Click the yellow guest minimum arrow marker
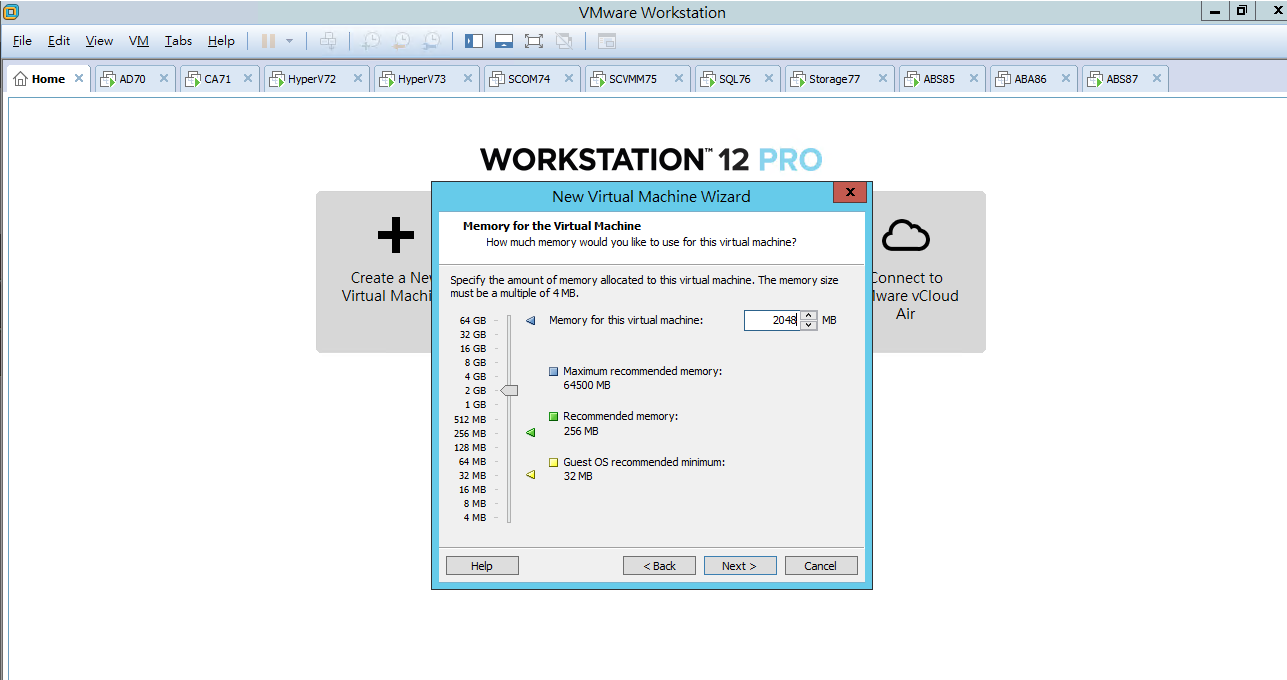Screen dimensions: 1287x680 point(530,475)
